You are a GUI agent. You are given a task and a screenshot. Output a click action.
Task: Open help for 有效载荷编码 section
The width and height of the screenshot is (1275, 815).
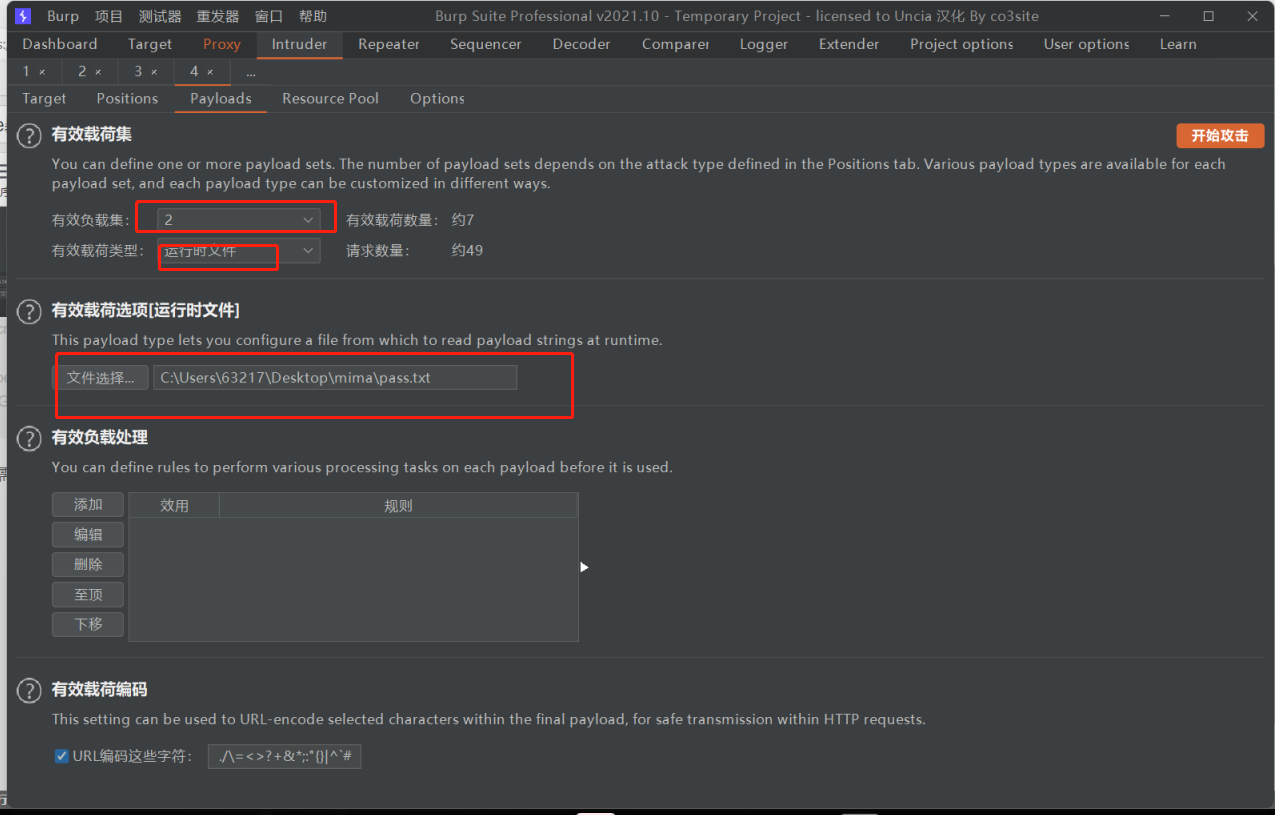(30, 690)
